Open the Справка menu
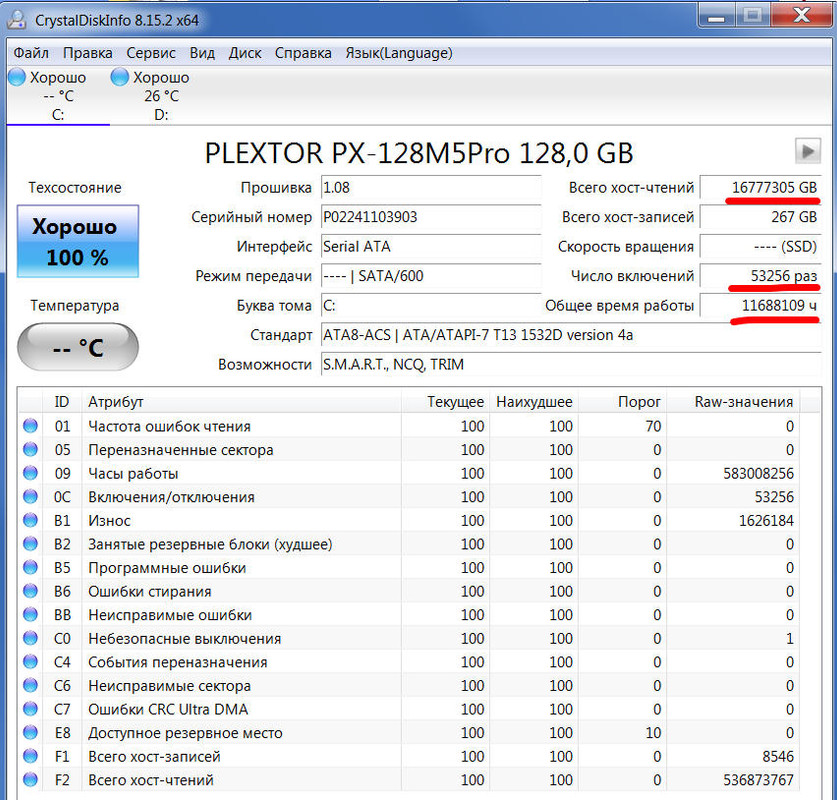 click(303, 53)
